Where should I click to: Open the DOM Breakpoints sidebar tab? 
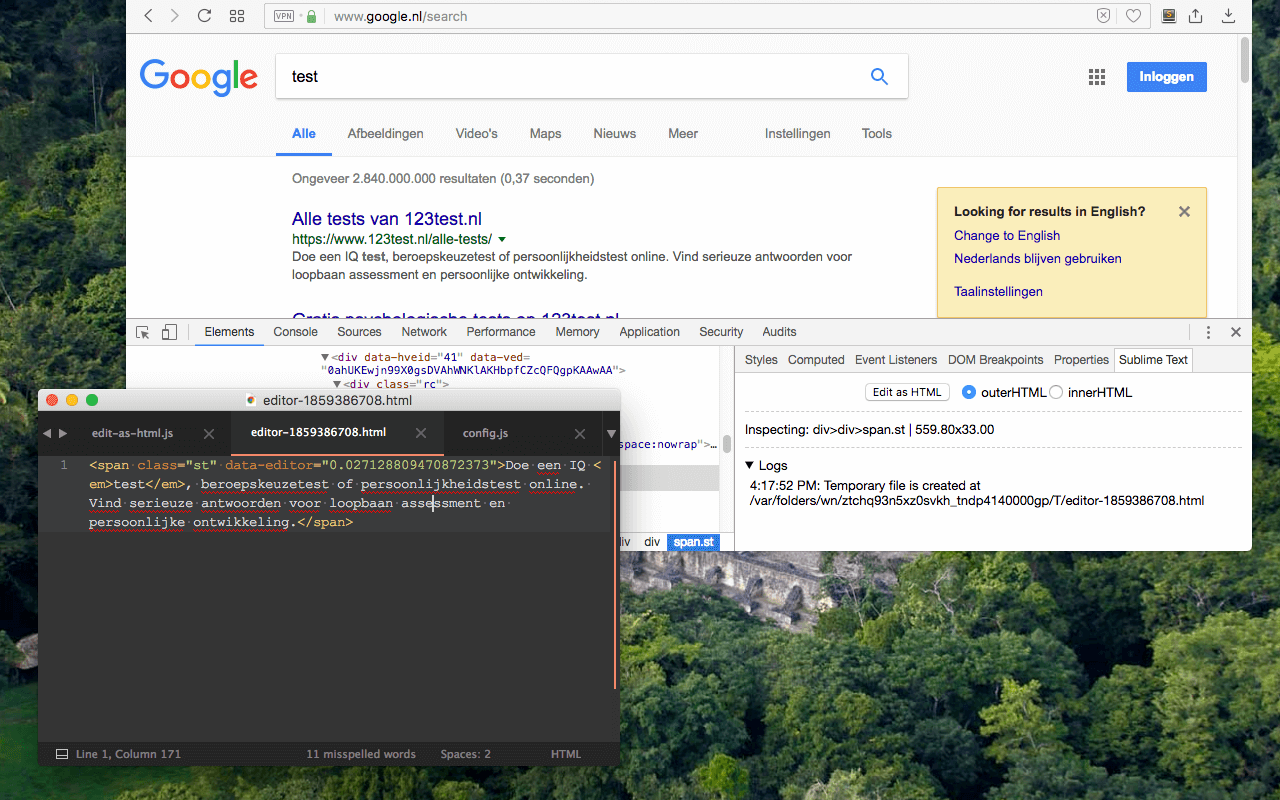[x=995, y=360]
